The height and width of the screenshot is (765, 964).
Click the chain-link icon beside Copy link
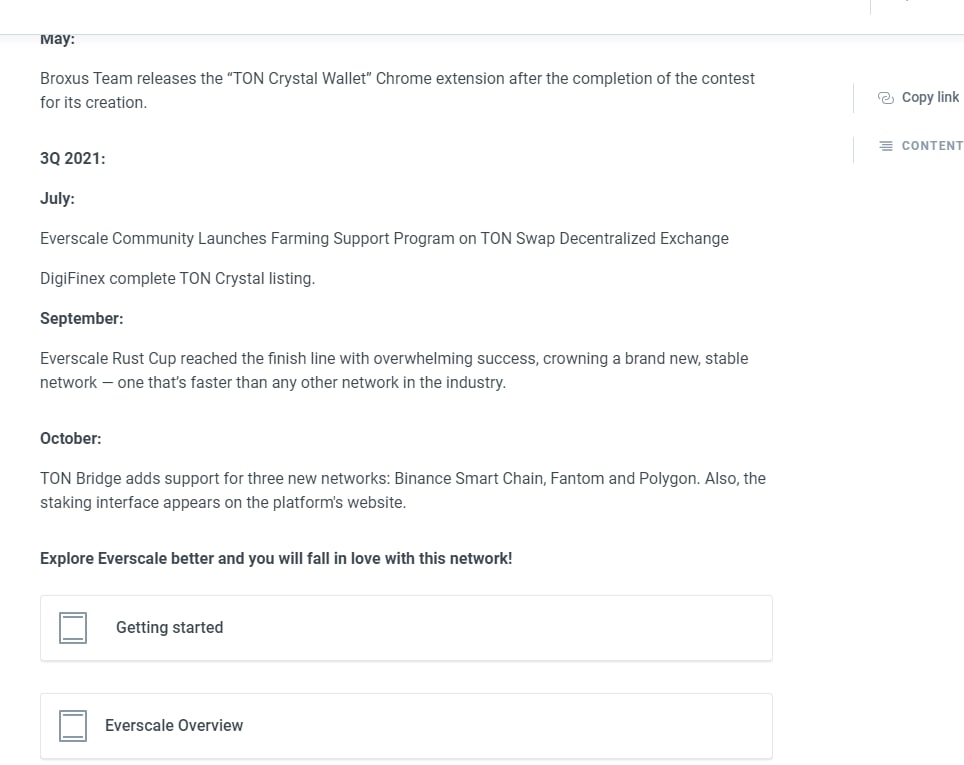tap(885, 97)
